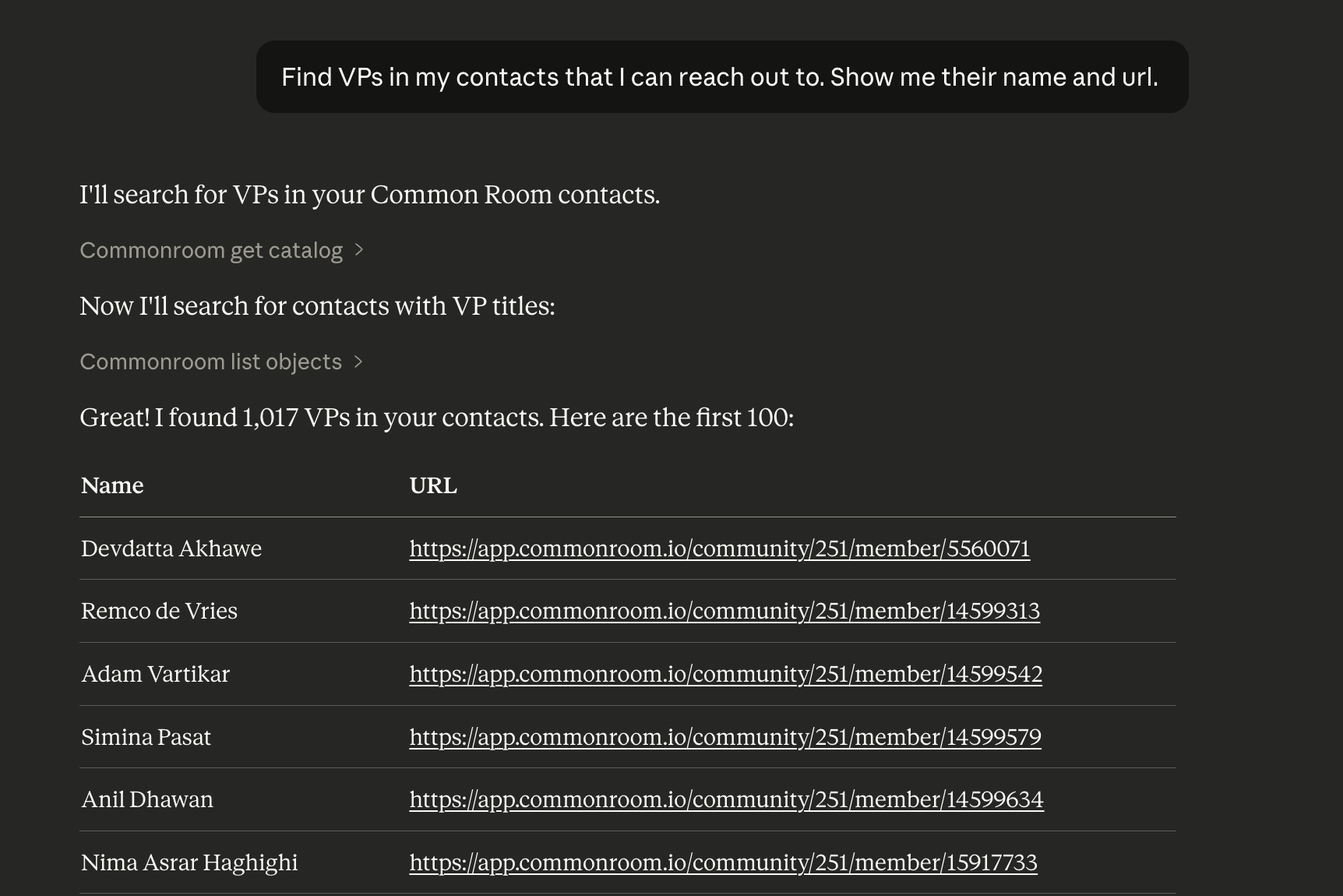Click the Name column header

pyautogui.click(x=112, y=485)
